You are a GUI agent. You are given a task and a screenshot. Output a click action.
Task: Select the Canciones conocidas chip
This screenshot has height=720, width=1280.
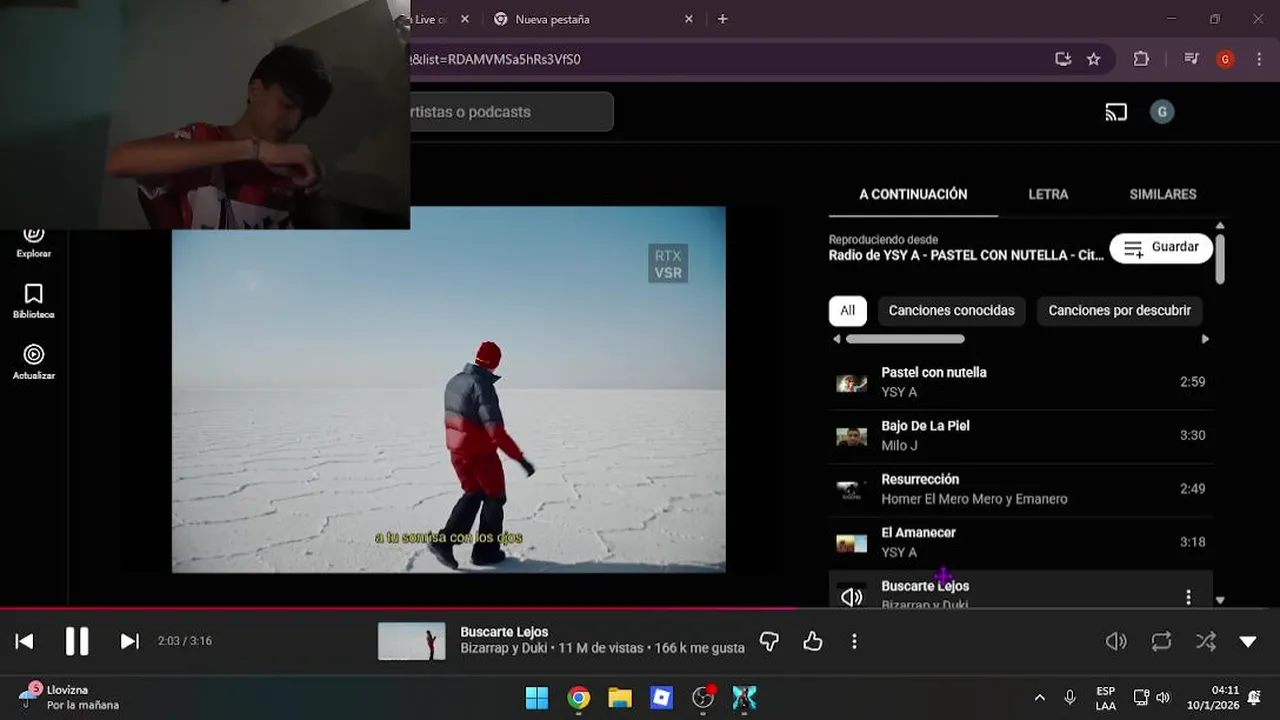[x=951, y=310]
